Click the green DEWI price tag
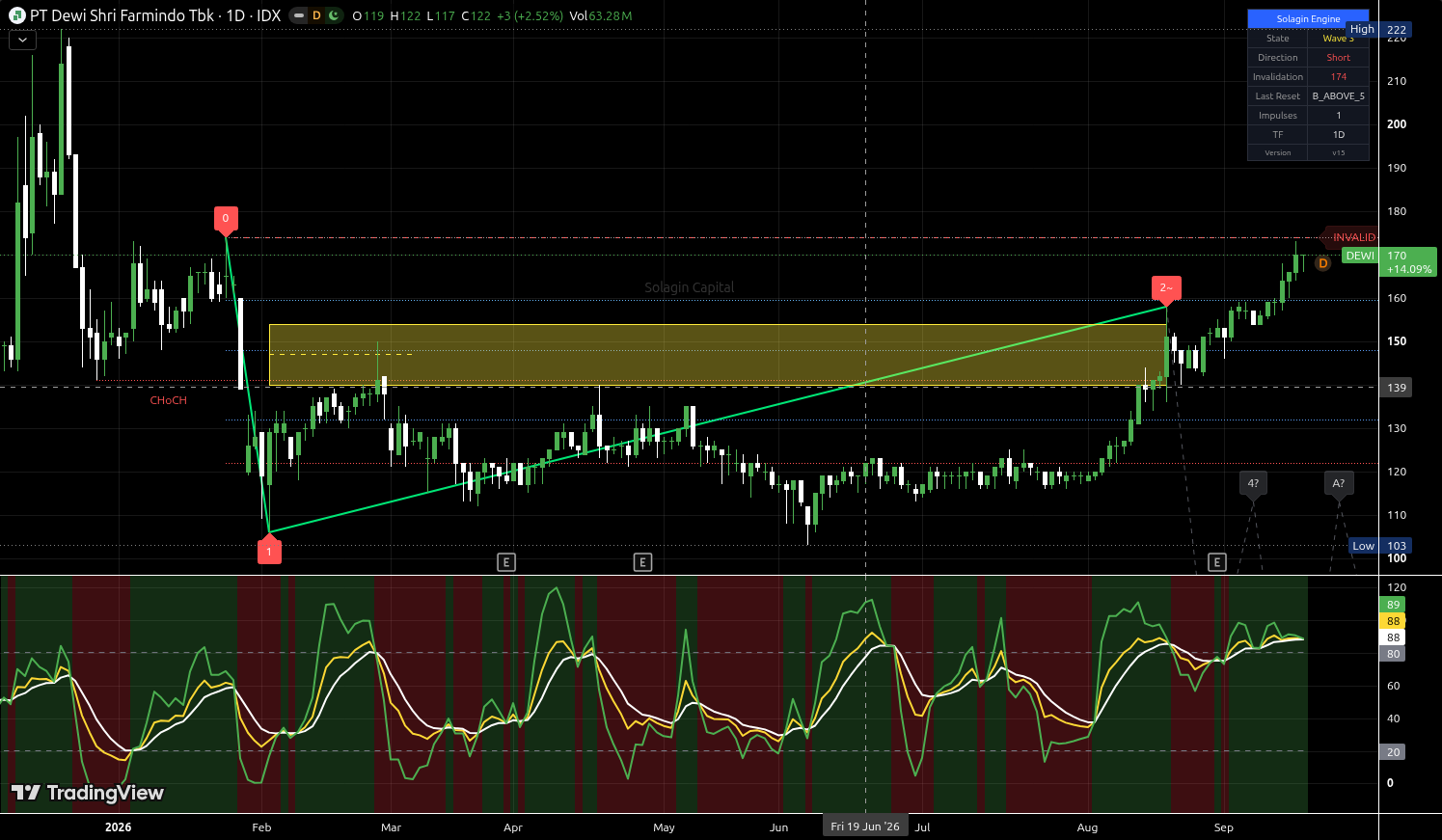Viewport: 1442px width, 840px height. coord(1360,256)
